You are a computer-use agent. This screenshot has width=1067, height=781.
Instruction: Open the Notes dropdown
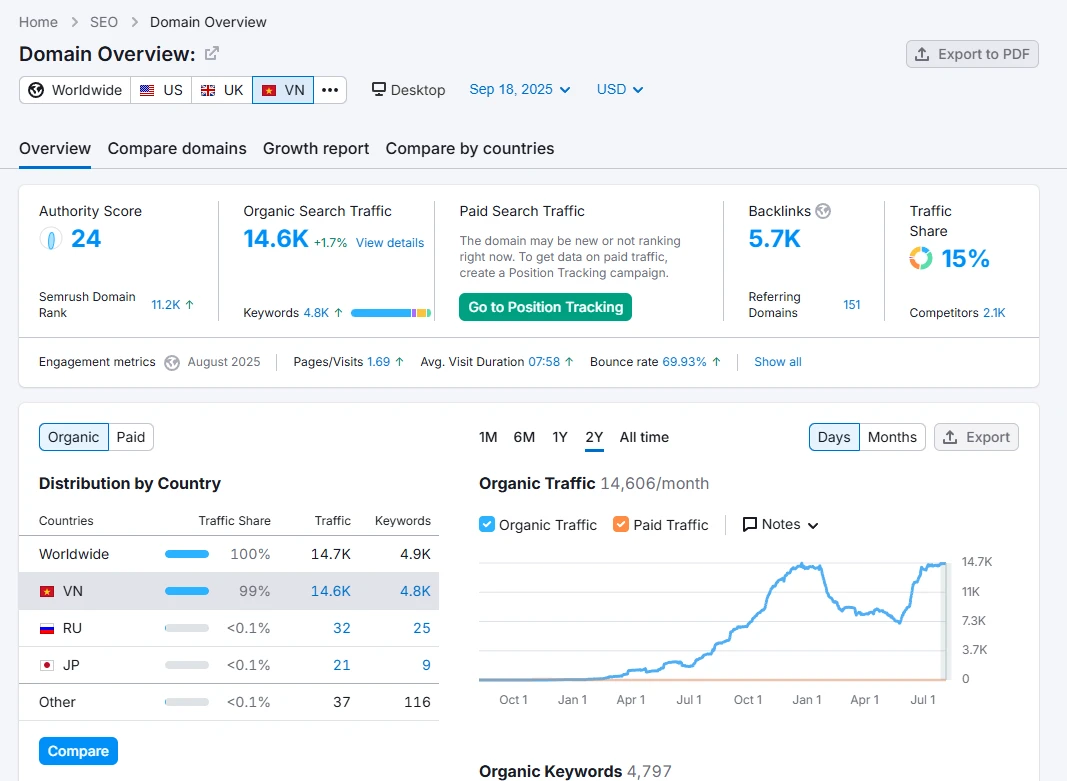click(781, 524)
